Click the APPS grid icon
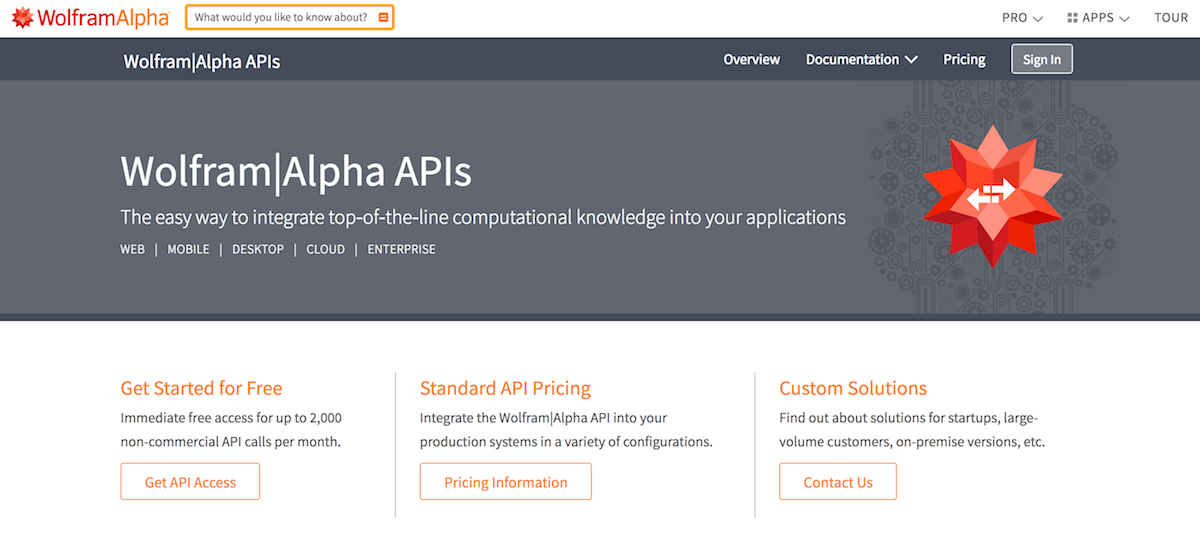Viewport: 1200px width, 544px height. click(x=1072, y=18)
